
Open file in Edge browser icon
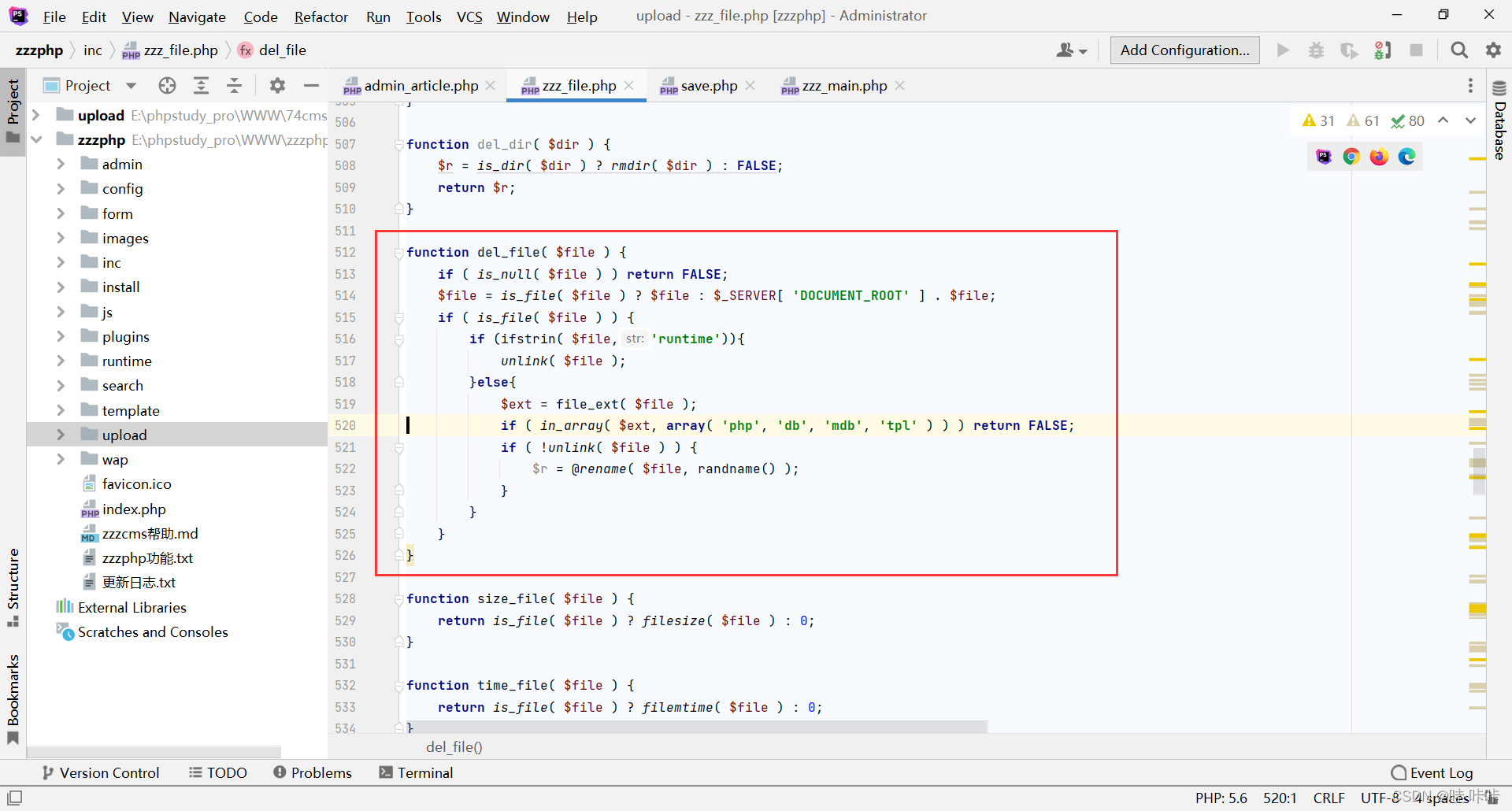[1406, 157]
